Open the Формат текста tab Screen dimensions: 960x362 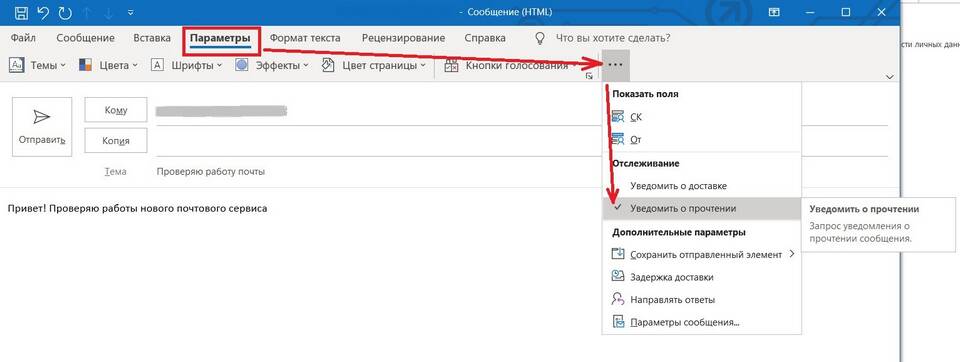pos(305,38)
